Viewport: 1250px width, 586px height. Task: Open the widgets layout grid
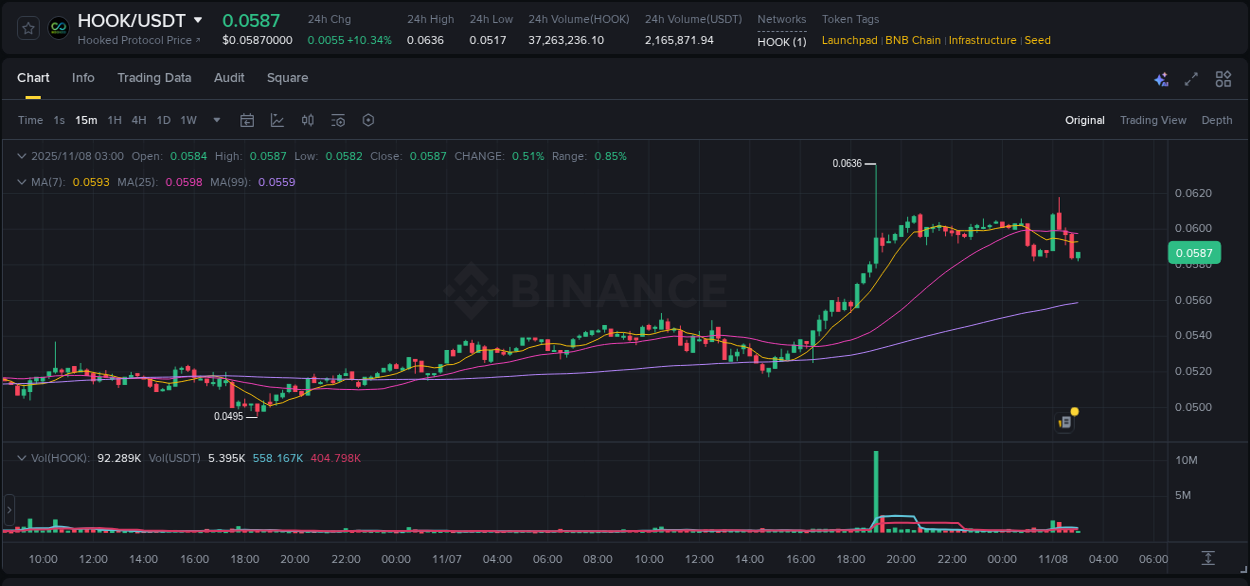(1223, 78)
